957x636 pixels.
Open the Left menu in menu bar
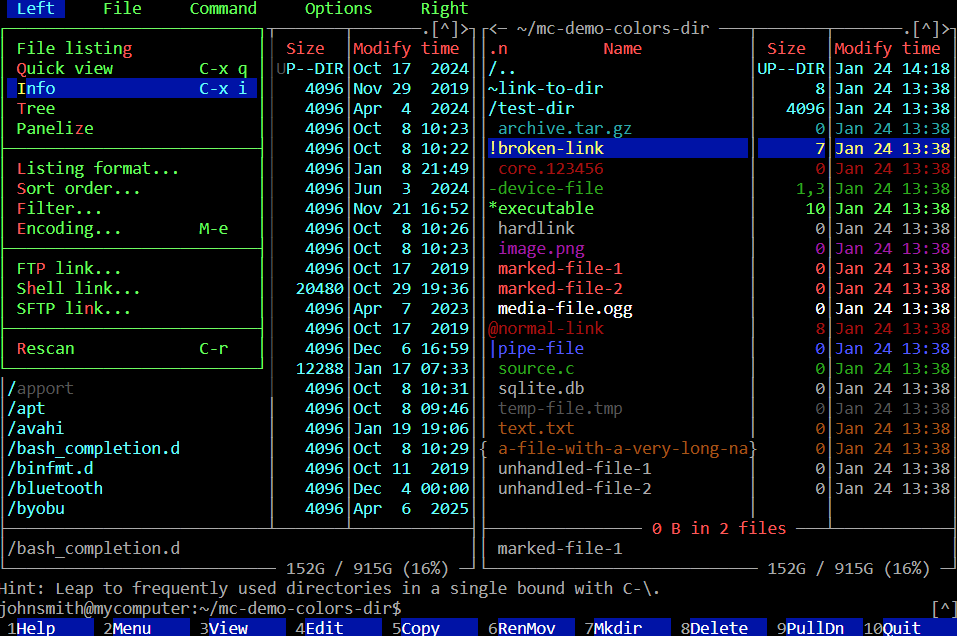click(35, 8)
